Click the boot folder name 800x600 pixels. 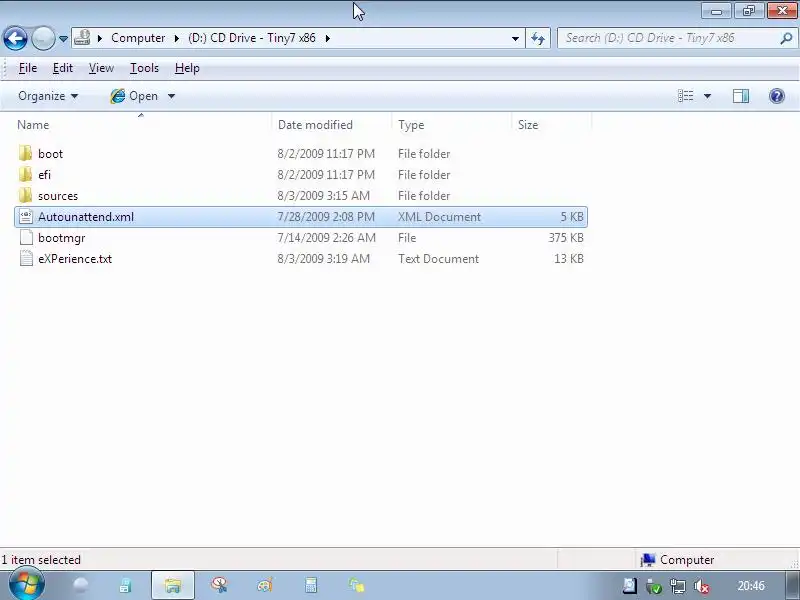[51, 154]
